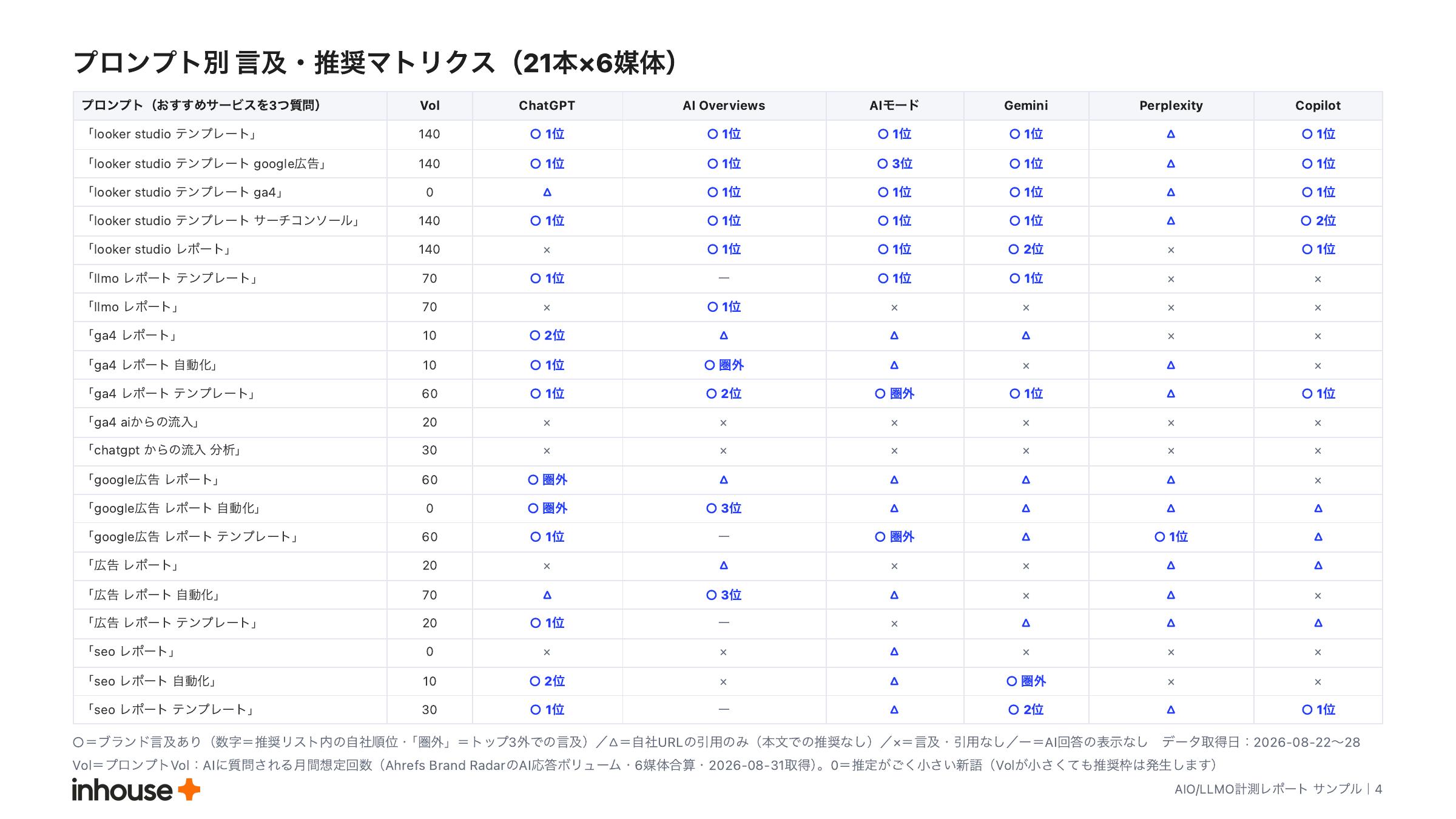This screenshot has width=1456, height=819.
Task: Click AI Overviews 3位 in google広告 レポート 自動化 row
Action: tap(724, 508)
